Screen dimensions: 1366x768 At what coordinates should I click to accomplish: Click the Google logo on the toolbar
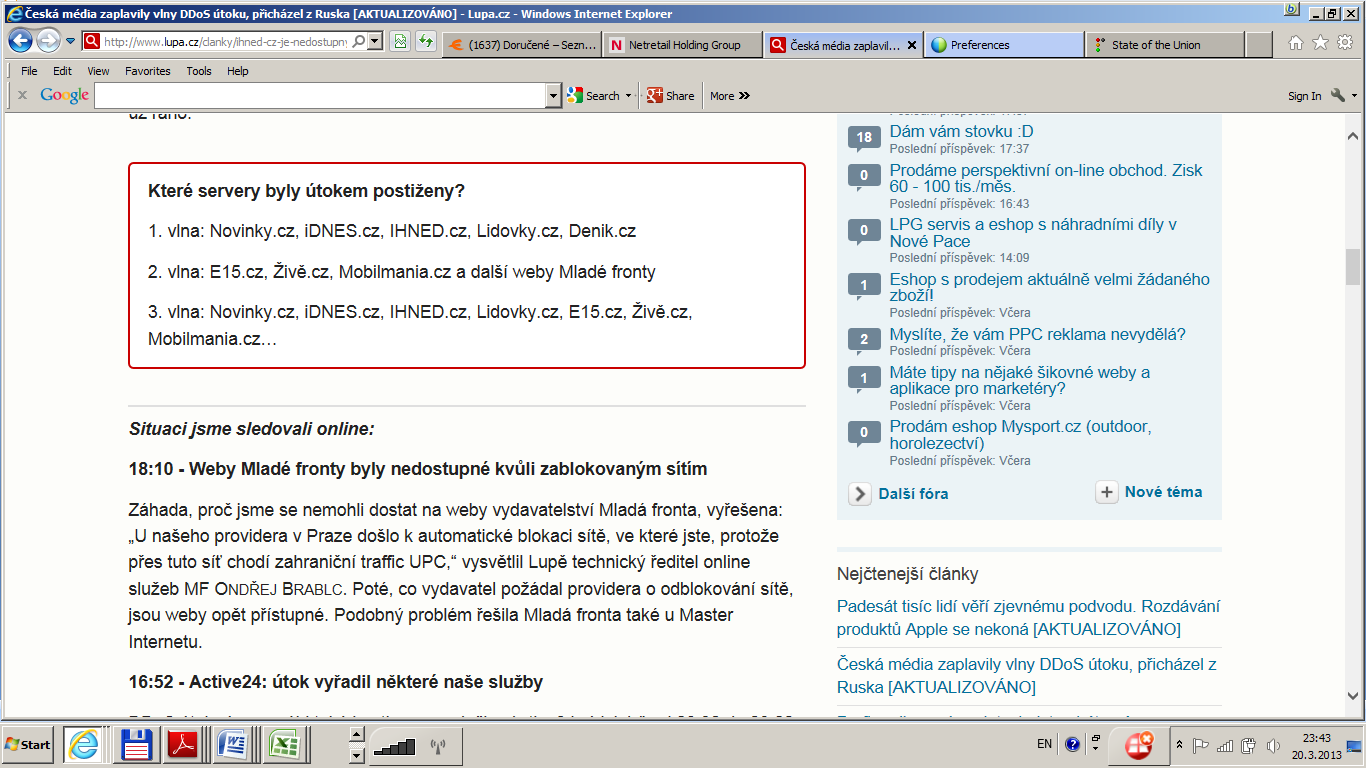click(65, 95)
